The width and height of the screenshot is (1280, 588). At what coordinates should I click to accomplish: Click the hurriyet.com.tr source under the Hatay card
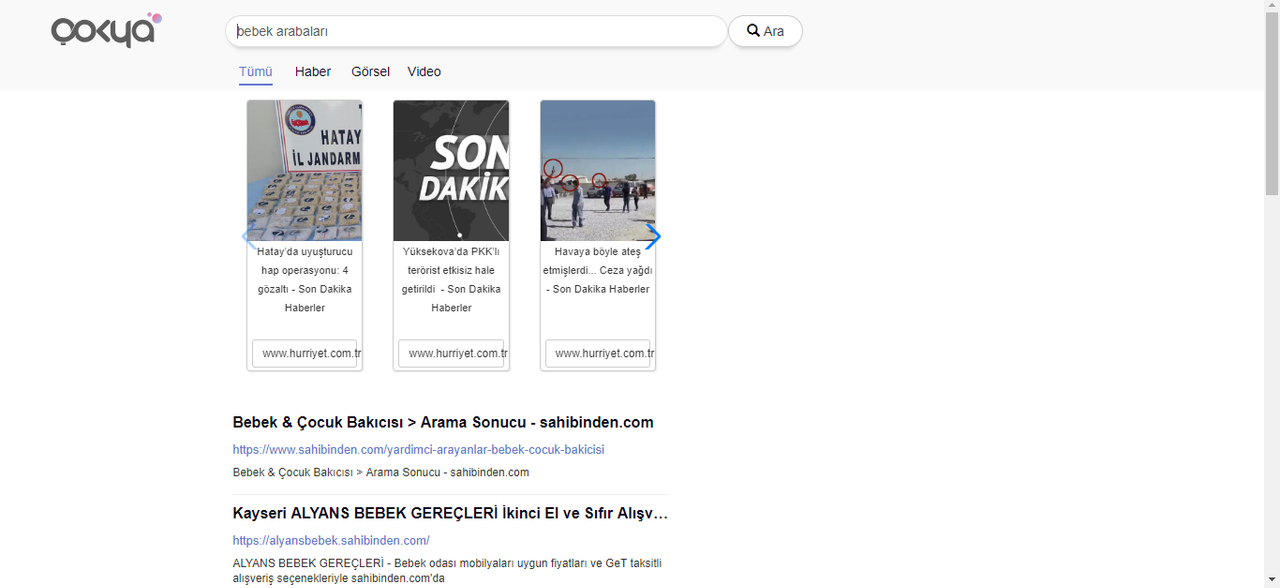point(305,353)
